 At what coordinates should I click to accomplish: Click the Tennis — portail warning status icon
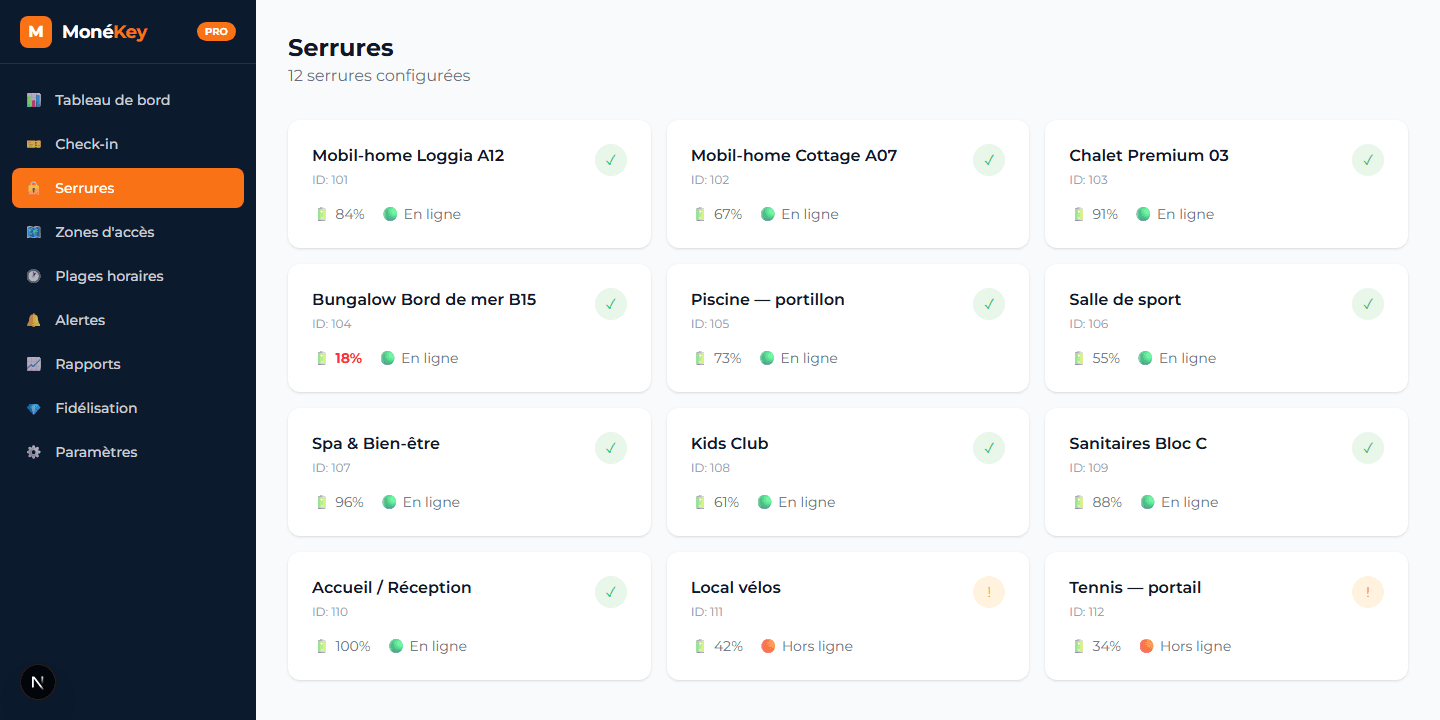(x=1367, y=592)
